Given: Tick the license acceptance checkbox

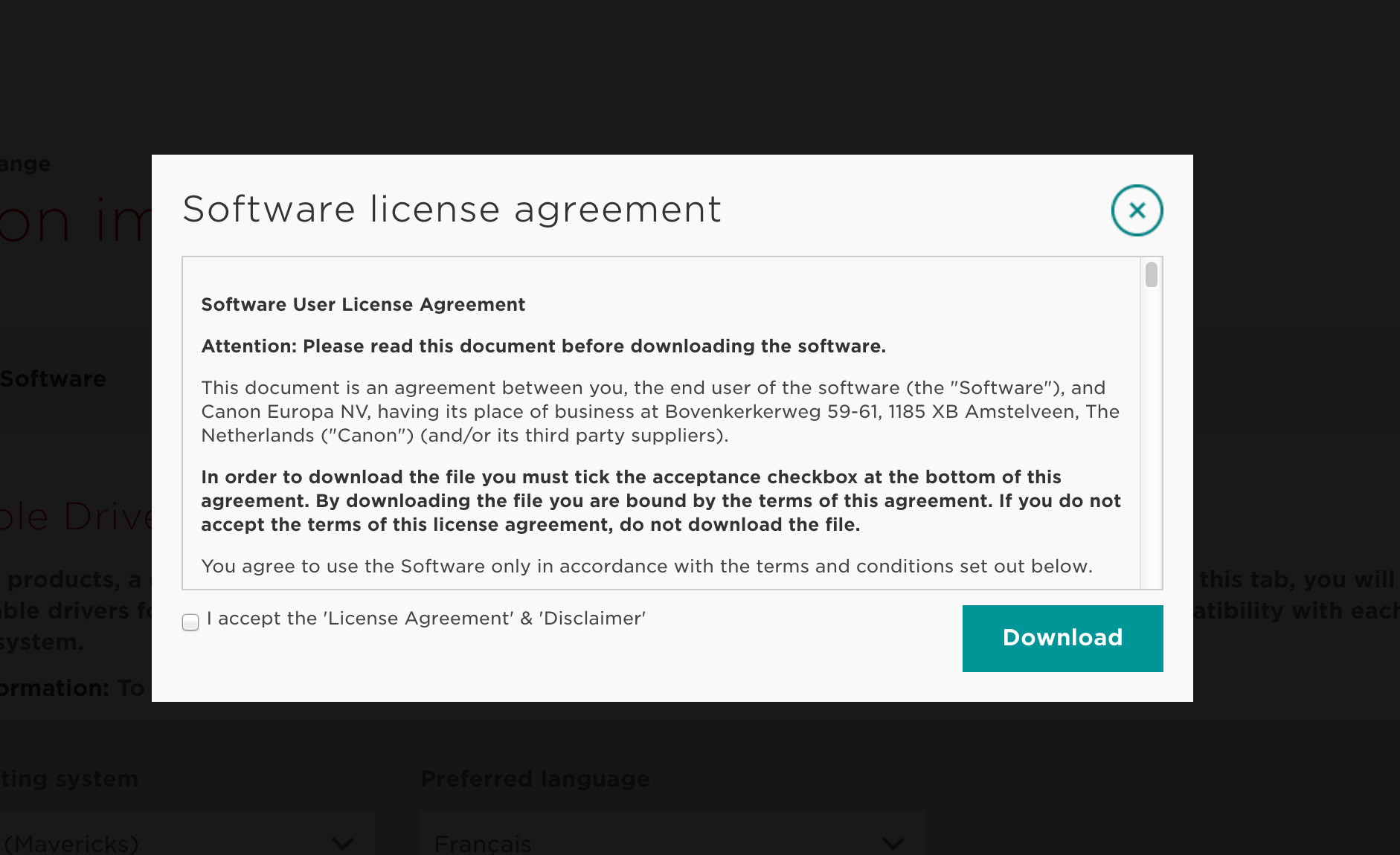Looking at the screenshot, I should (x=190, y=622).
